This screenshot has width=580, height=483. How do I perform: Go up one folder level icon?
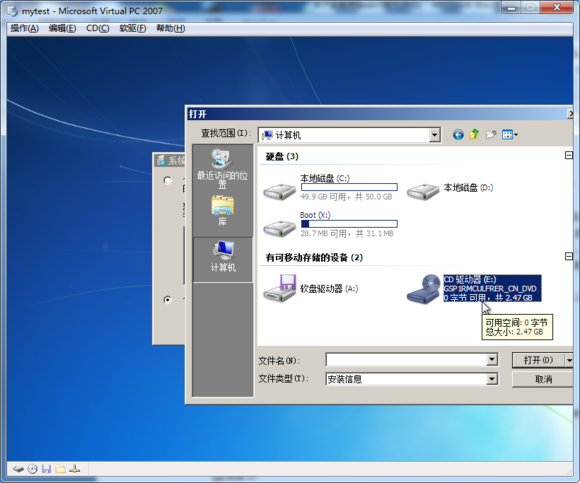[x=474, y=135]
